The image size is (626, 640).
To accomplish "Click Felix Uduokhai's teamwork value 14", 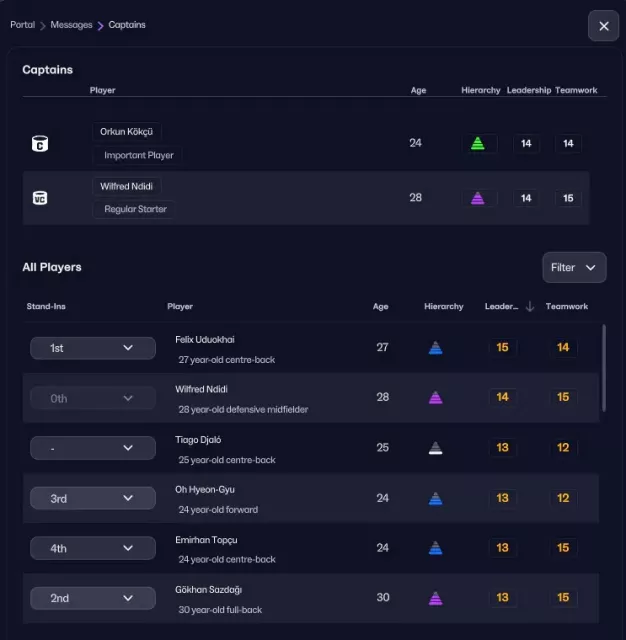I will click(563, 347).
